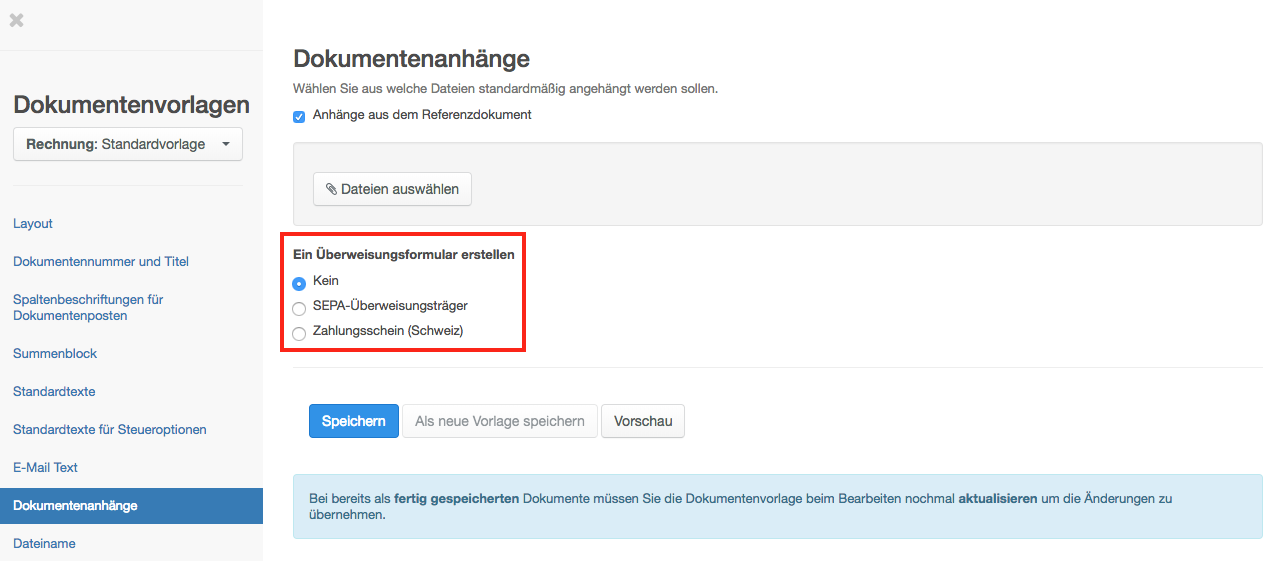Select the Kein radio option

[x=299, y=283]
